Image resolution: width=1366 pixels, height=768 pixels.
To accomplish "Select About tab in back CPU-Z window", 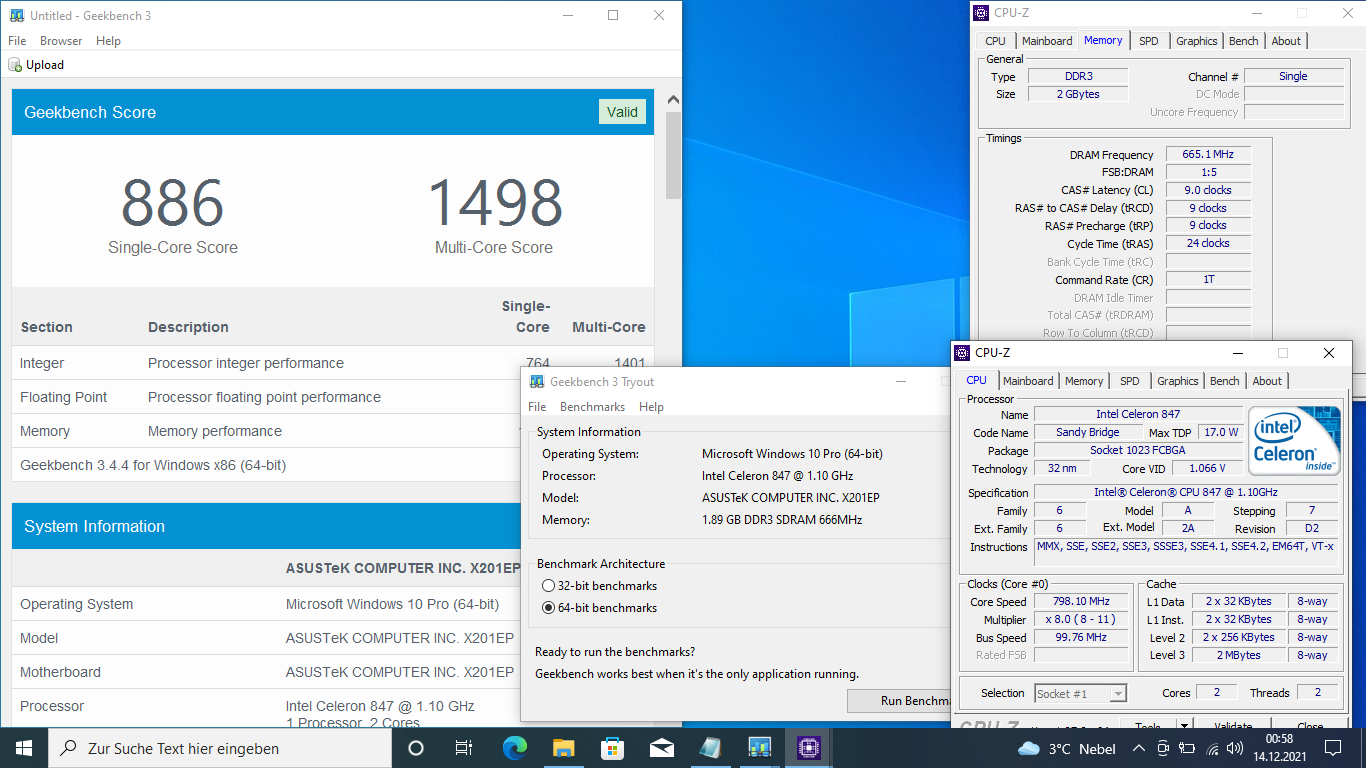I will tap(1286, 41).
